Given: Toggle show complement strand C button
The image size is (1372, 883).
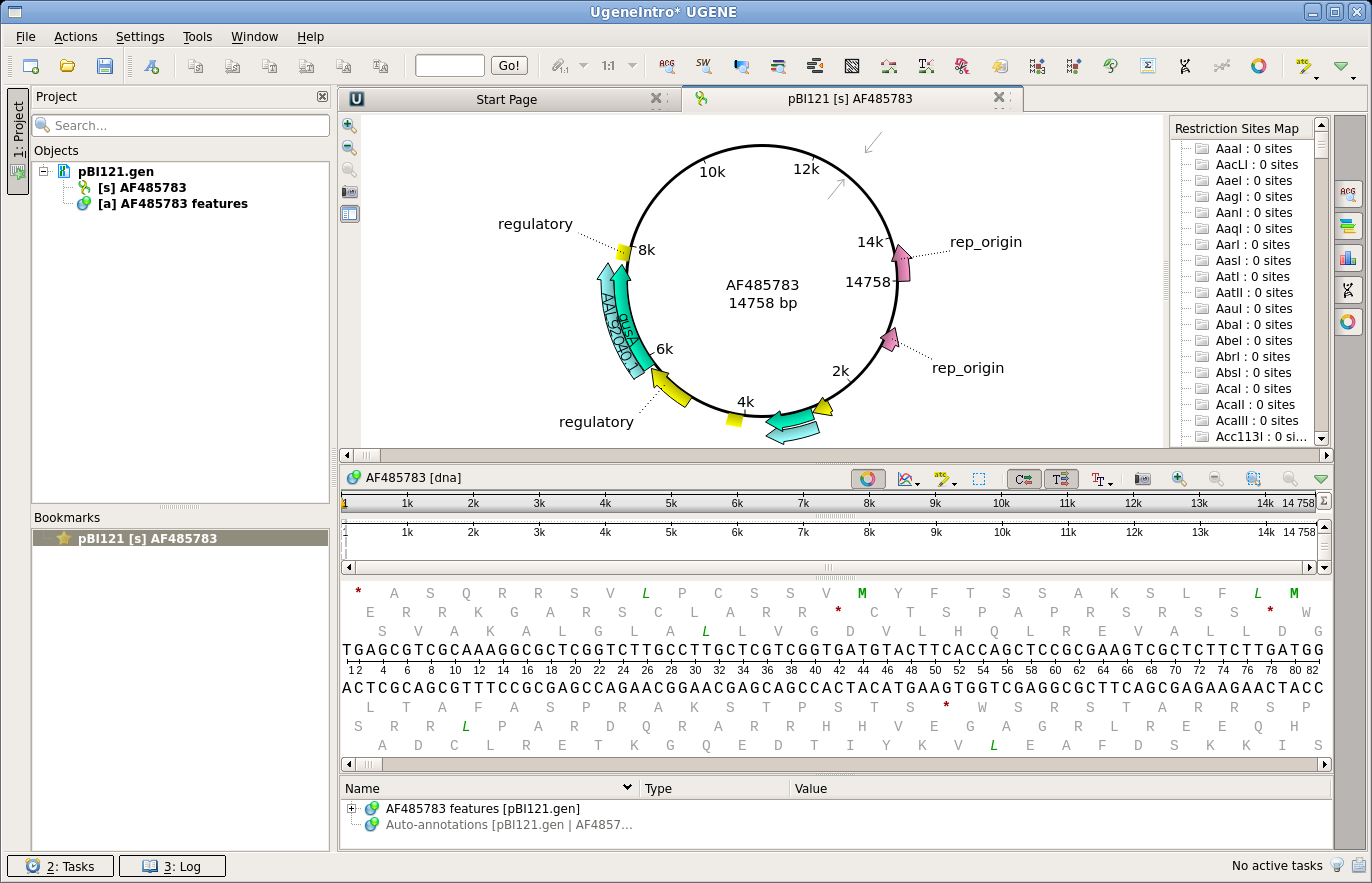Looking at the screenshot, I should 1024,479.
